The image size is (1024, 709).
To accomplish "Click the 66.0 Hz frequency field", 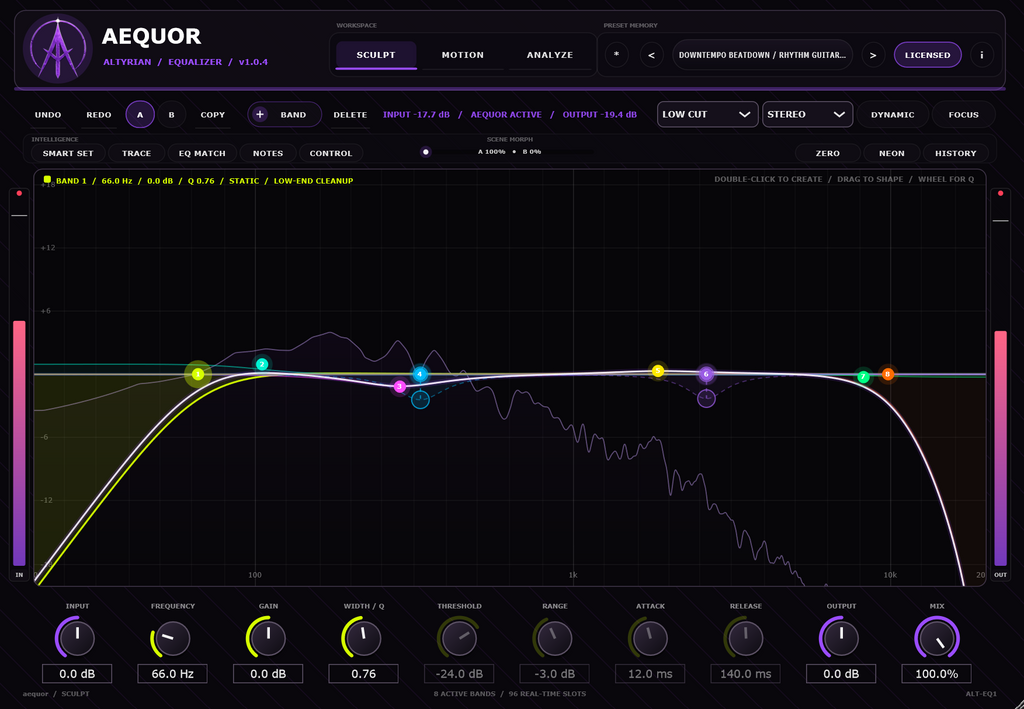I will click(x=172, y=674).
